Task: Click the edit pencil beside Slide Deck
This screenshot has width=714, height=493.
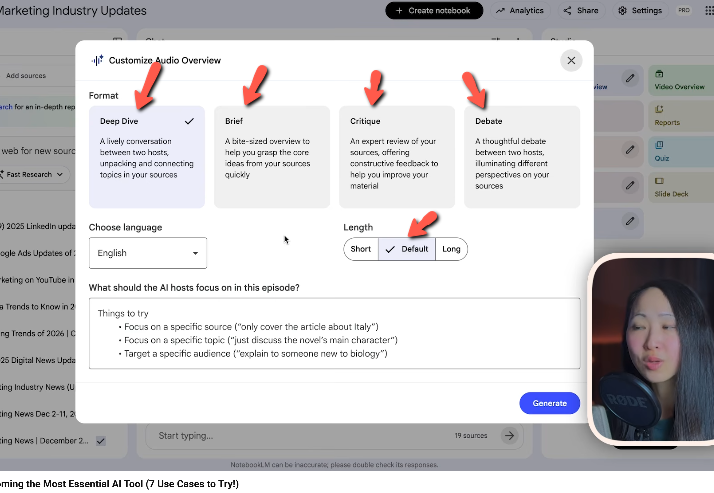Action: [x=630, y=185]
